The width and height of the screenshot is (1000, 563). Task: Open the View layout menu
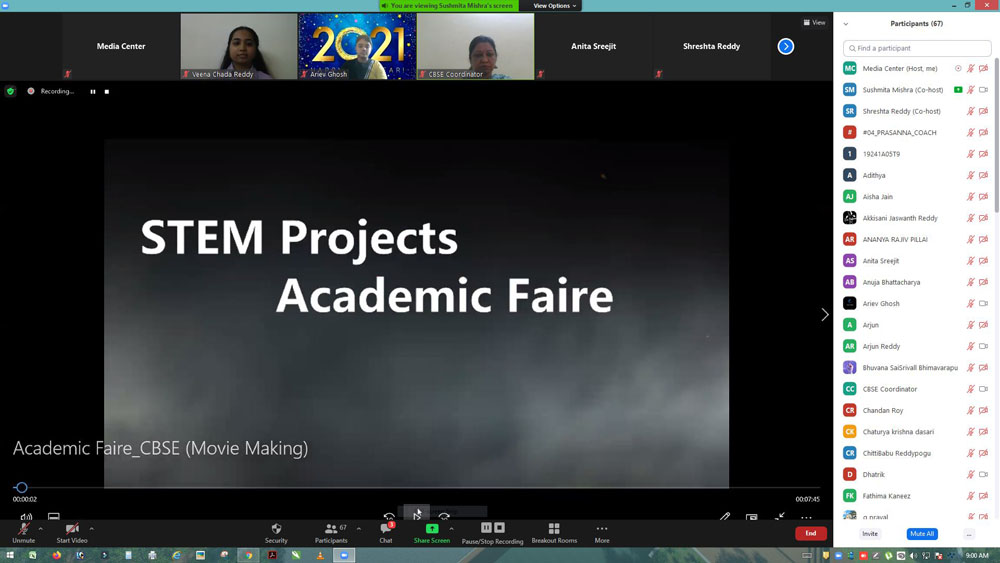point(814,23)
